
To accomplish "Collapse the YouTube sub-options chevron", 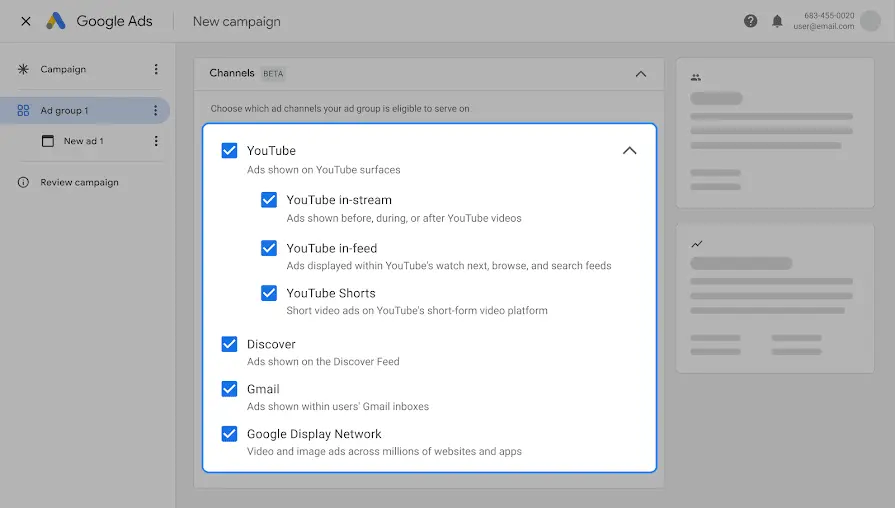I will pyautogui.click(x=629, y=151).
